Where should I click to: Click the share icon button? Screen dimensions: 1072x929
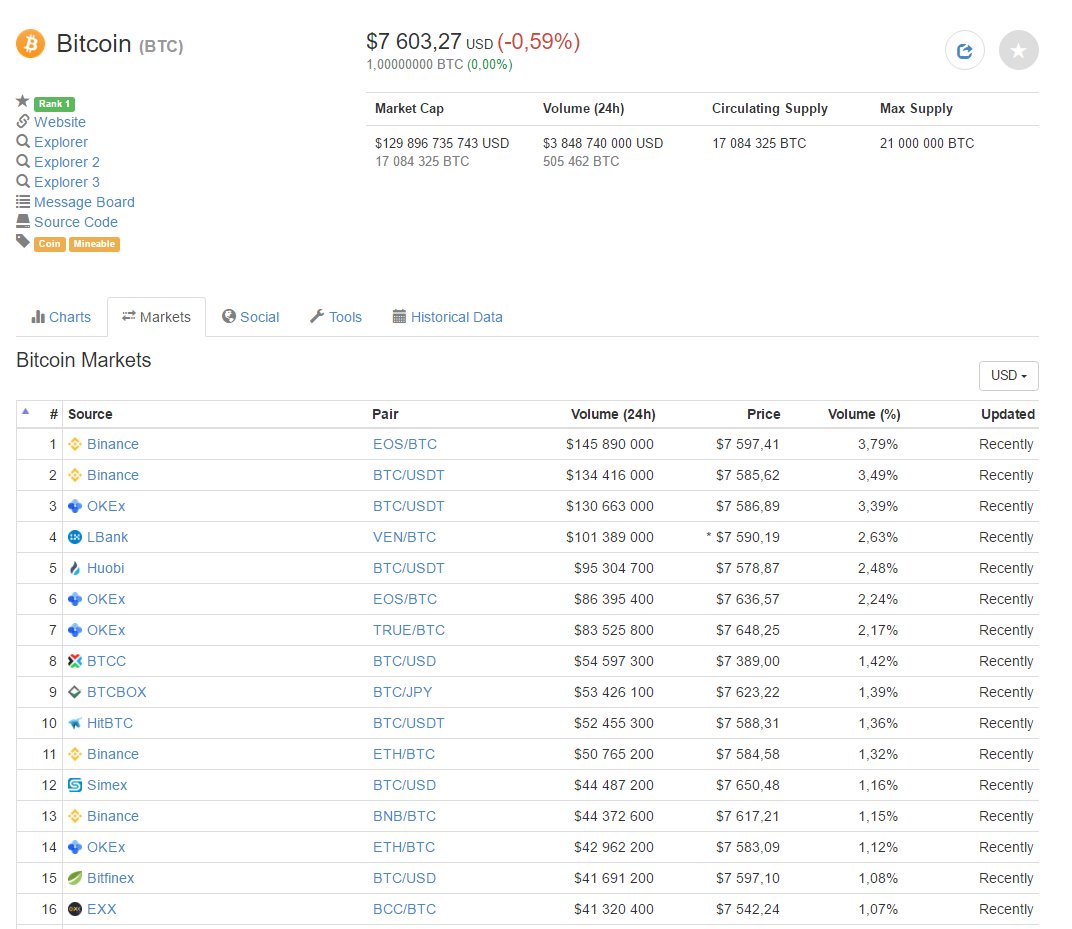(x=965, y=51)
